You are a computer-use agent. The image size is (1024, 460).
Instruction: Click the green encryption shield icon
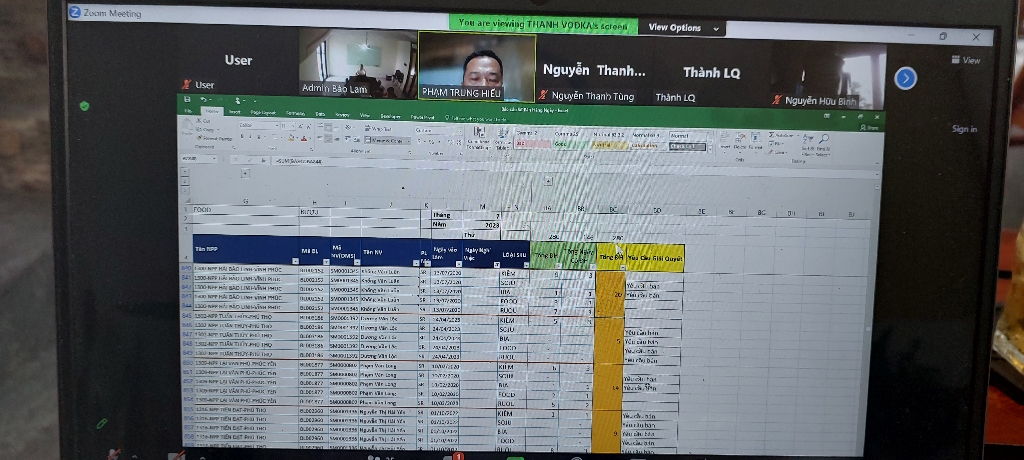pyautogui.click(x=85, y=105)
